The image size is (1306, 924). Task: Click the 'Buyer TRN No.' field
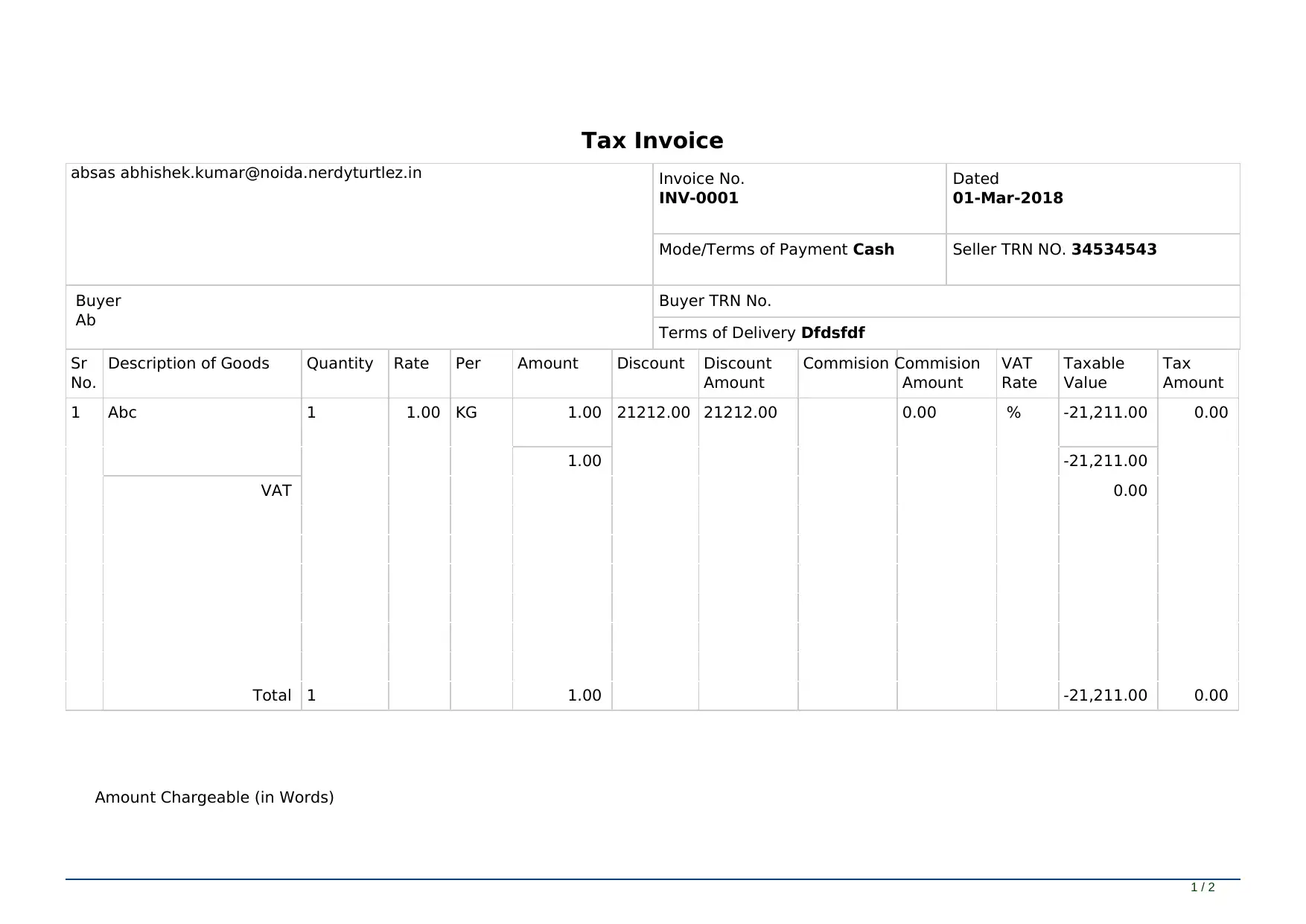coord(946,301)
